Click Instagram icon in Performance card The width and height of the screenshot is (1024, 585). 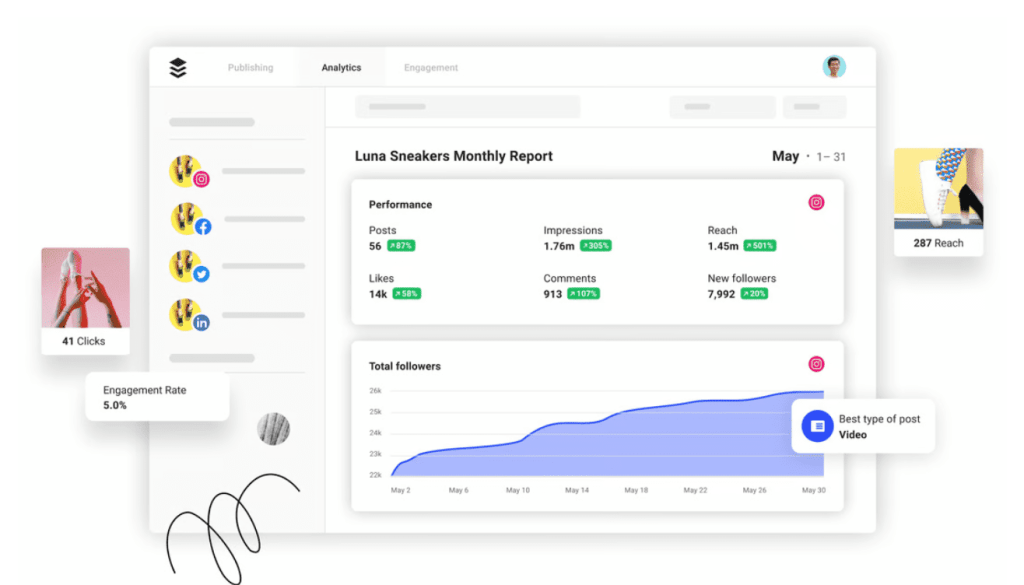click(816, 203)
